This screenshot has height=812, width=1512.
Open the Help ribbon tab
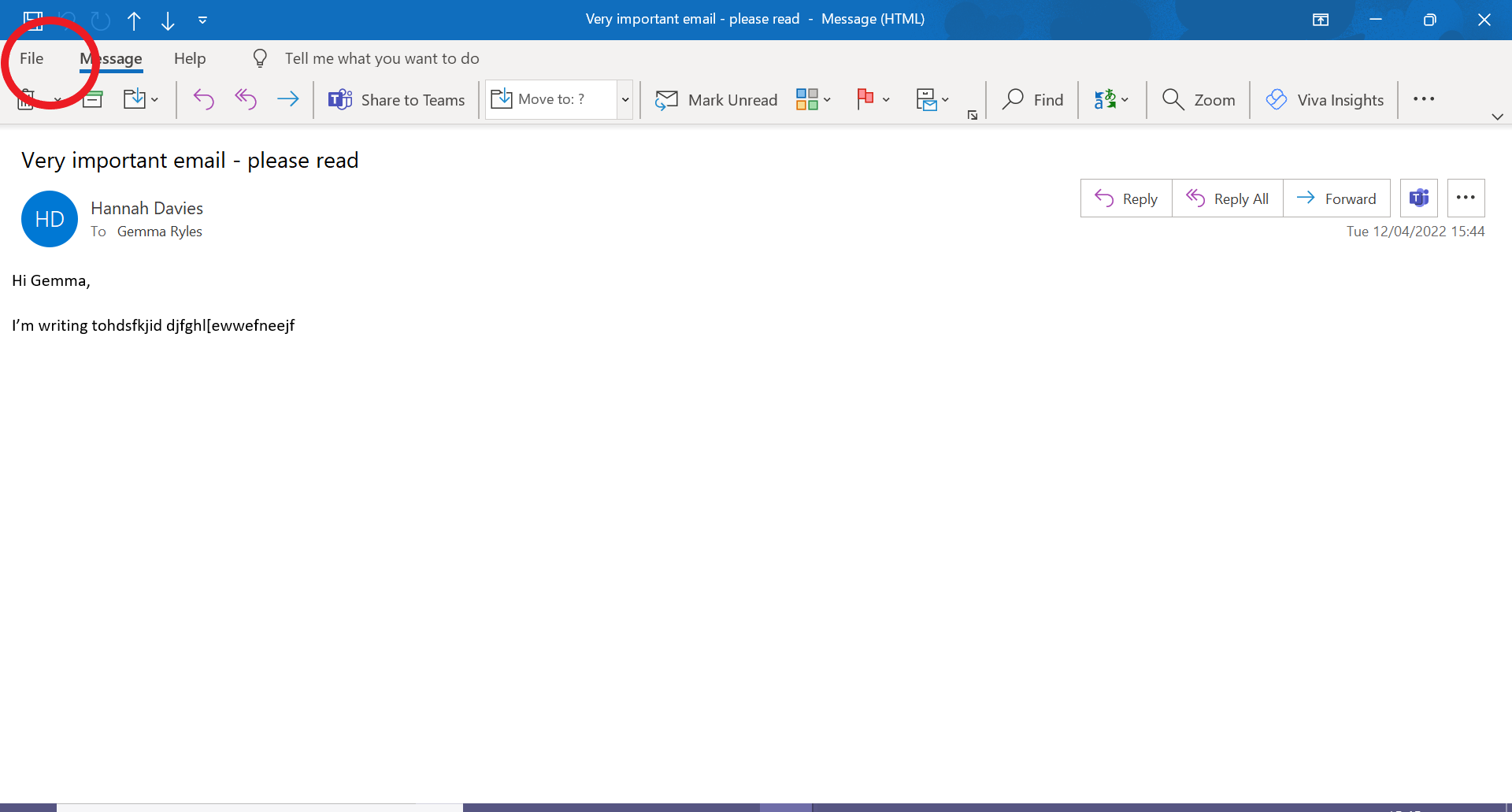[190, 58]
